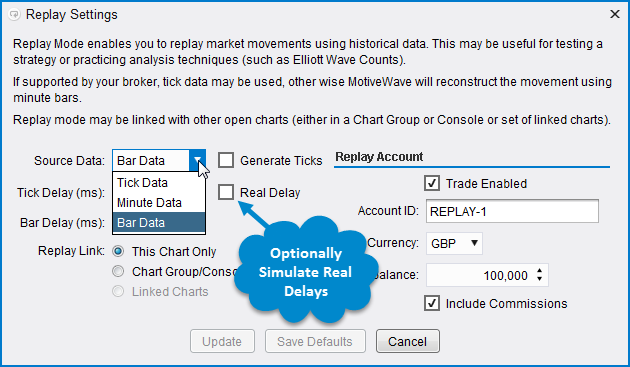Choose Chart Group/Console replay link
This screenshot has width=630, height=367.
[118, 271]
